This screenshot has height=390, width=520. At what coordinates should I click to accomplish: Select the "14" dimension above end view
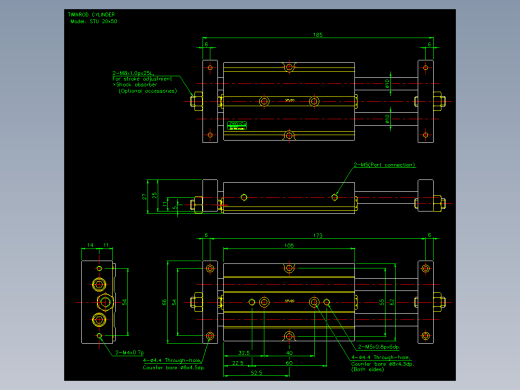coord(90,245)
